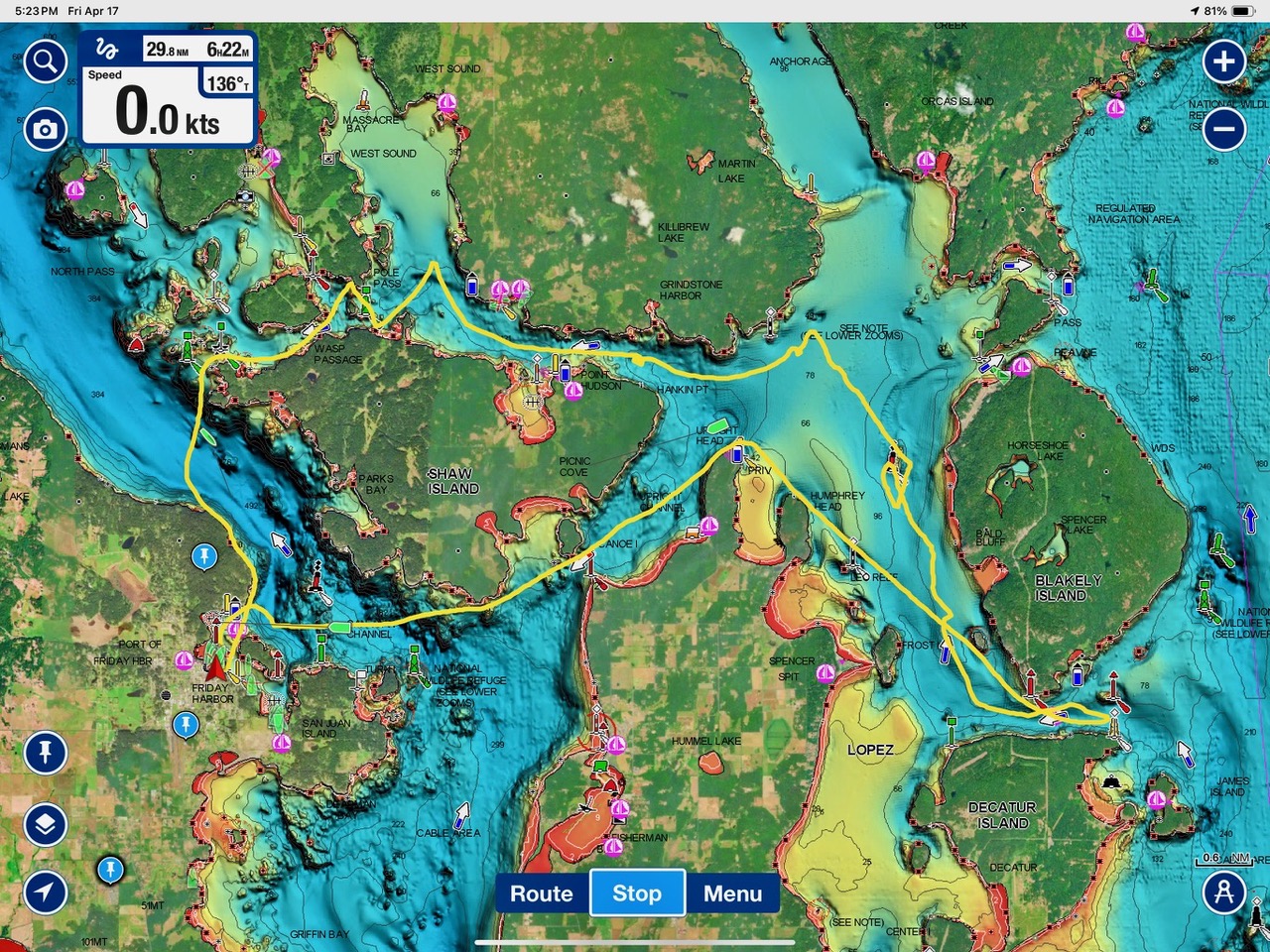The image size is (1270, 952).
Task: Tap the 29.8 NM distance readout
Action: [167, 50]
